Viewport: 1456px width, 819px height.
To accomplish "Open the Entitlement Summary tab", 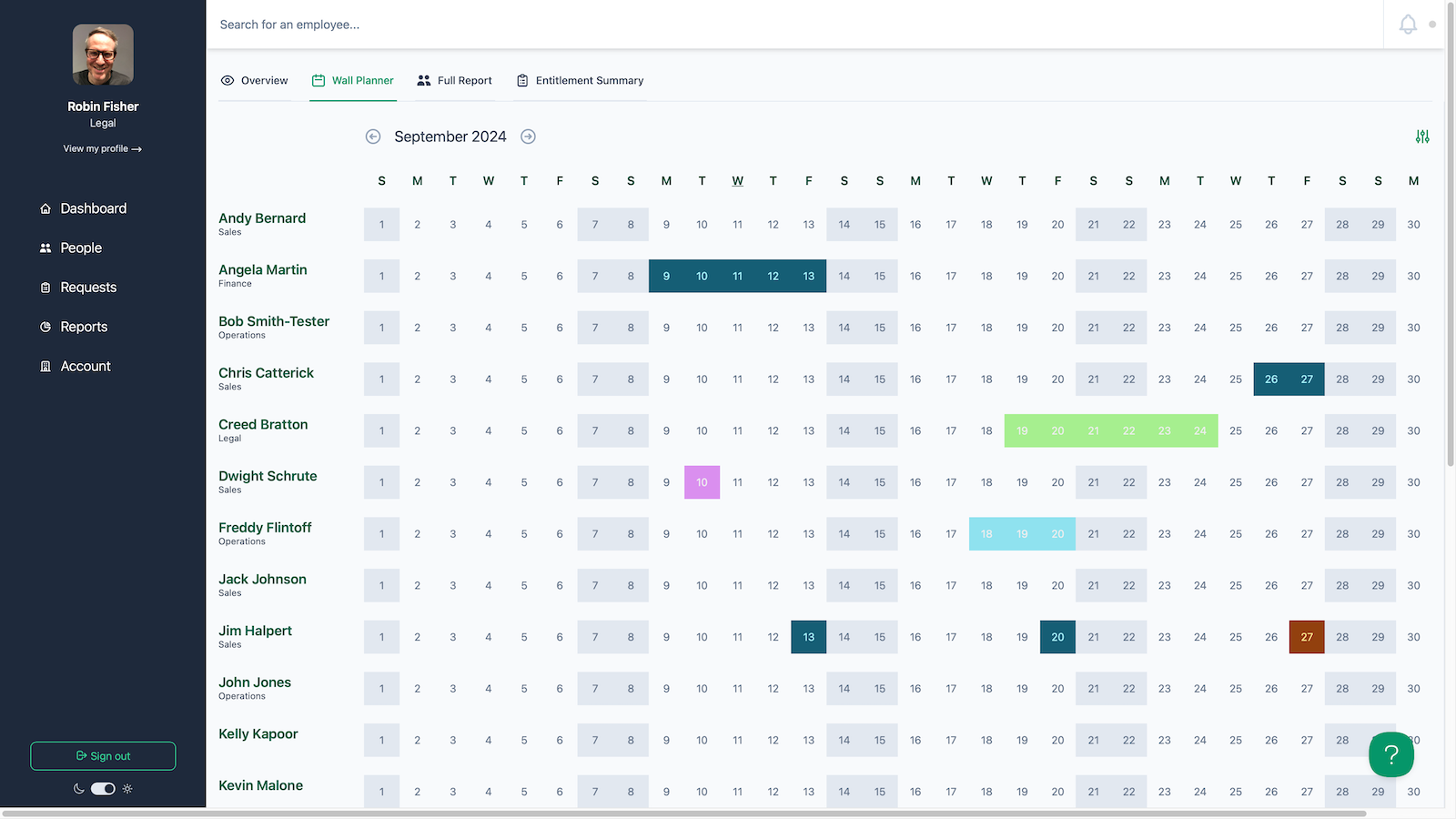I will pyautogui.click(x=581, y=81).
